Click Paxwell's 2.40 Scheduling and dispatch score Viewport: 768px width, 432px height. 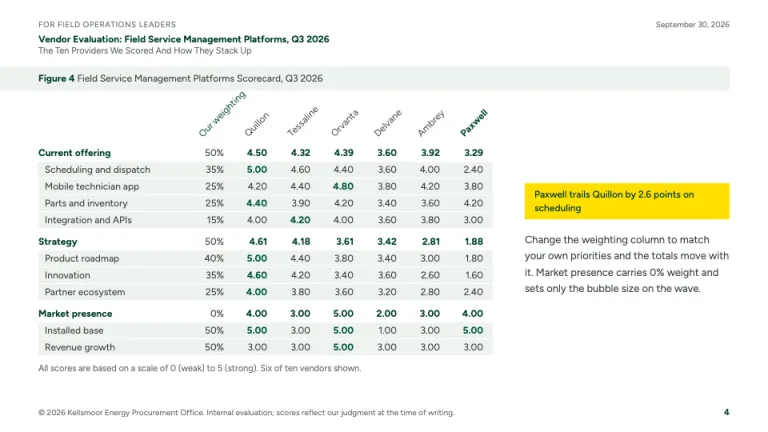click(473, 169)
